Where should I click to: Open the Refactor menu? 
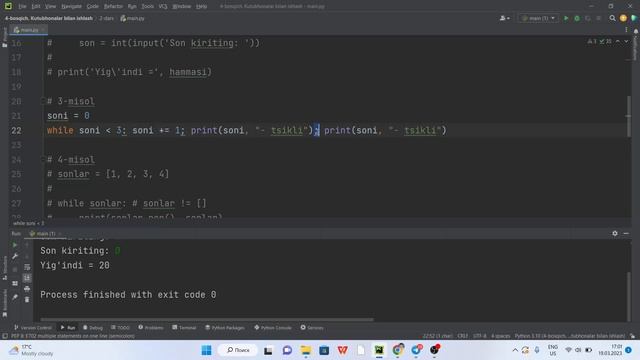113,6
